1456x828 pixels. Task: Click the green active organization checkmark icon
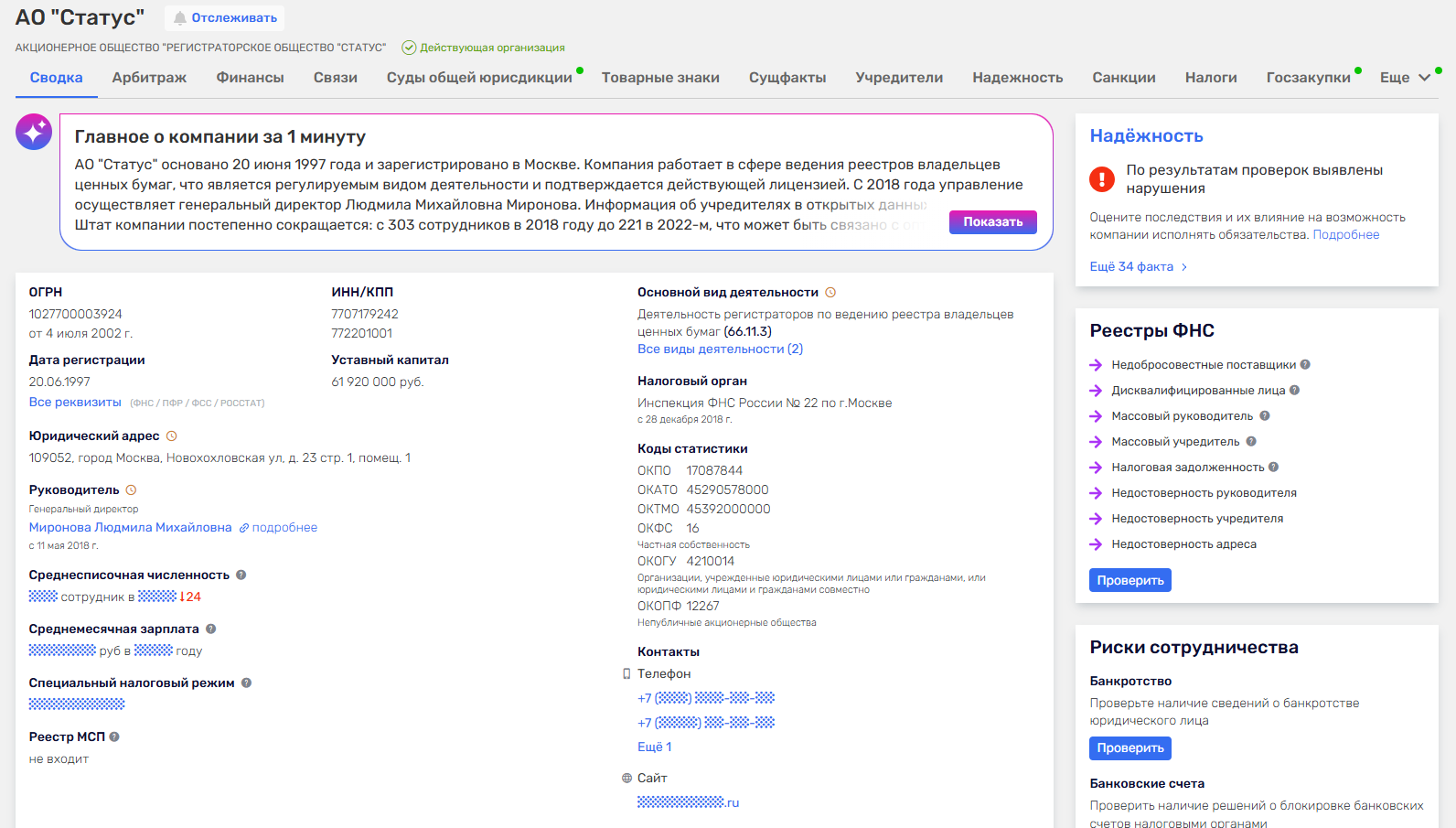click(x=409, y=48)
